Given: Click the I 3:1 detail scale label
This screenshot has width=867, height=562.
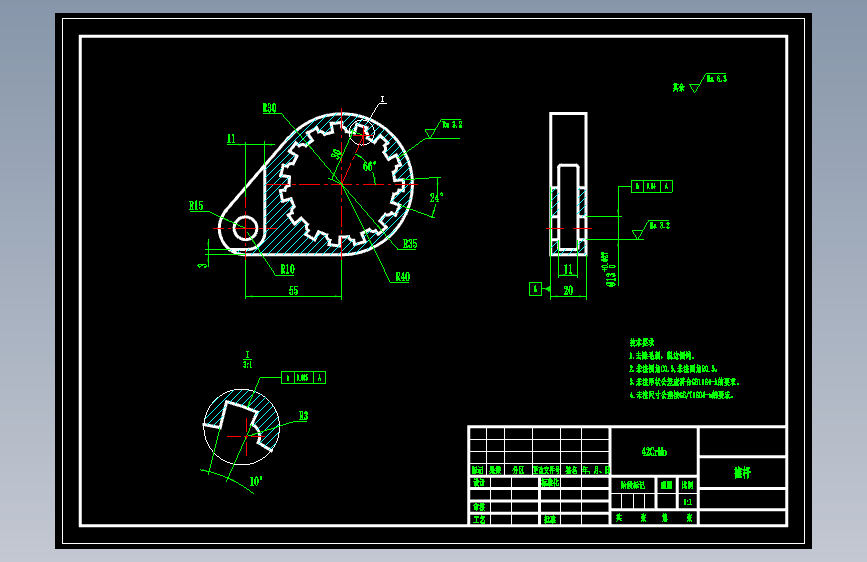Looking at the screenshot, I should [247, 359].
